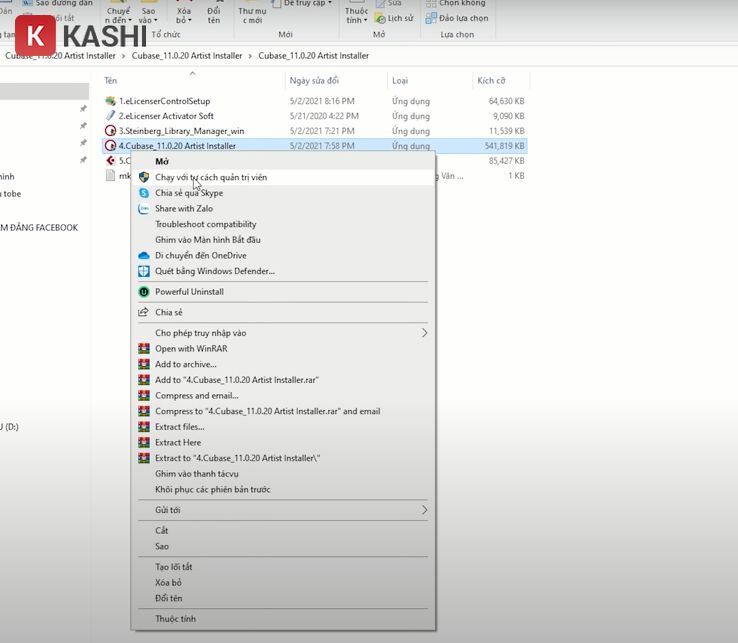The height and width of the screenshot is (643, 738).
Task: Sort by the Loại column header
Action: point(430,80)
